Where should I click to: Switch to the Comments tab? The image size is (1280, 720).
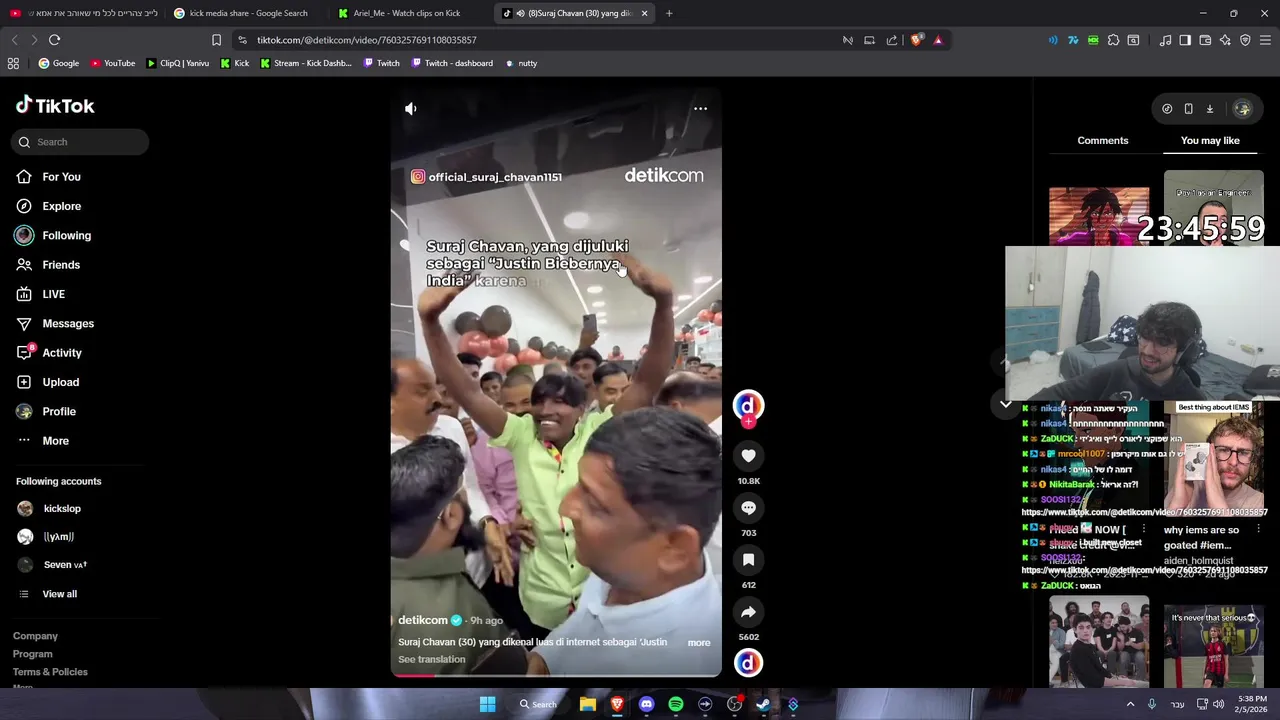click(1103, 141)
